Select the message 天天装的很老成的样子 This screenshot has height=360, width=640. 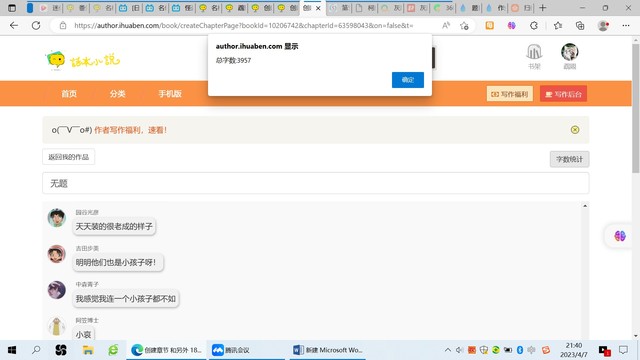[114, 227]
